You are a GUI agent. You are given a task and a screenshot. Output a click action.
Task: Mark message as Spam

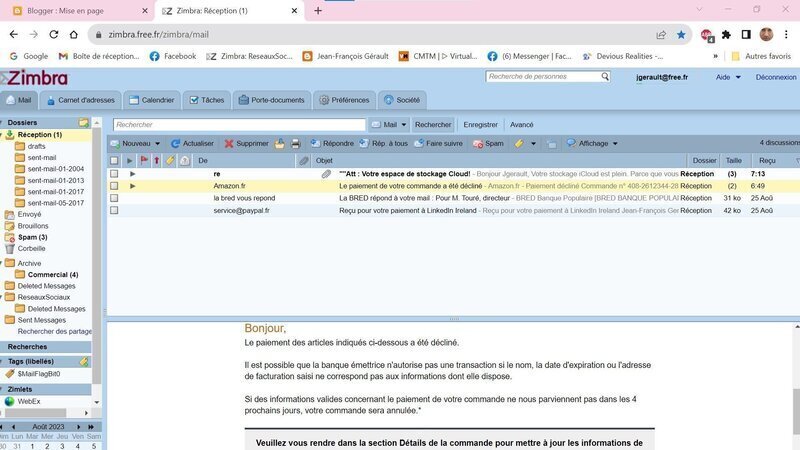(x=488, y=143)
